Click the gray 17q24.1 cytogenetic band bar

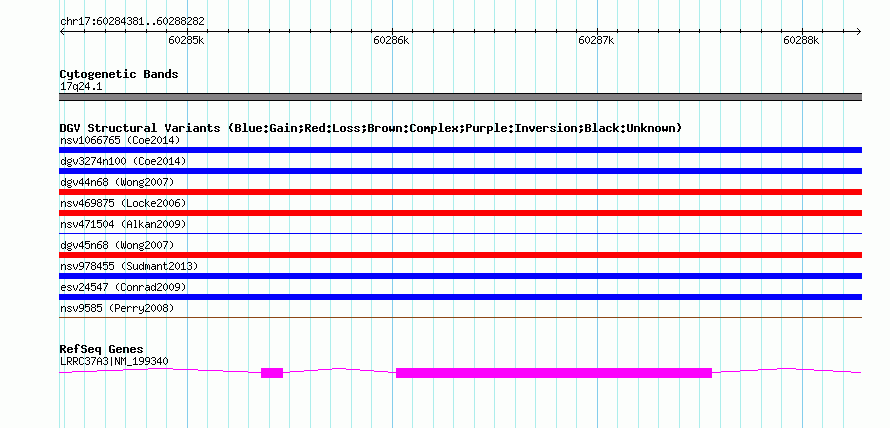pos(460,97)
